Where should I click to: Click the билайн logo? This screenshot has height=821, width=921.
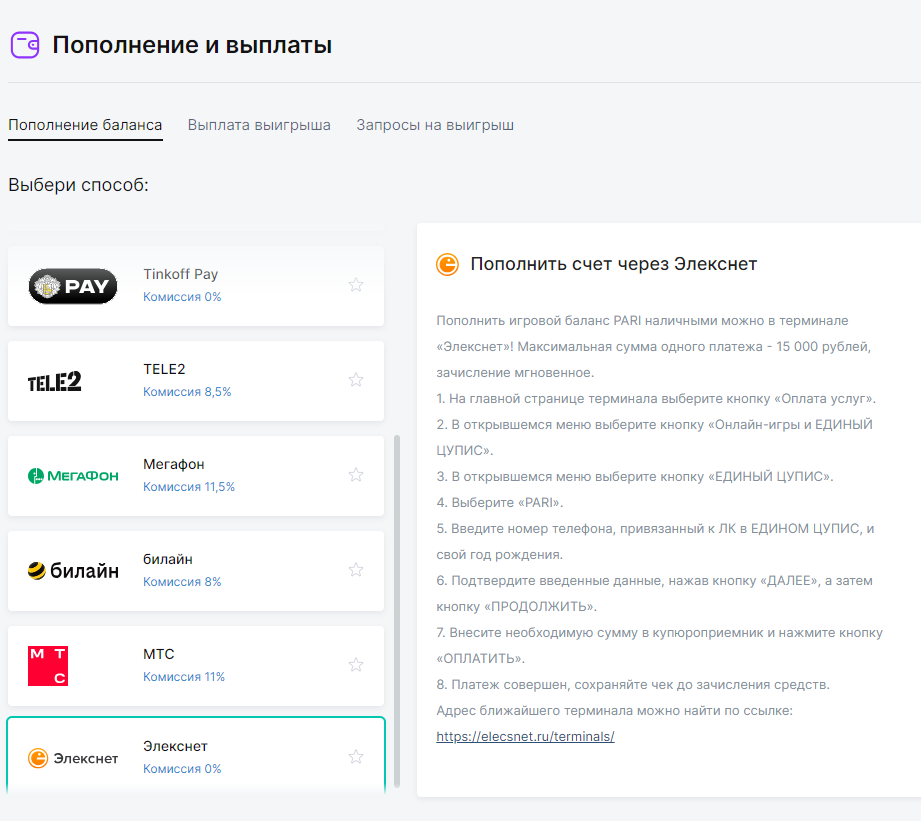click(x=73, y=570)
